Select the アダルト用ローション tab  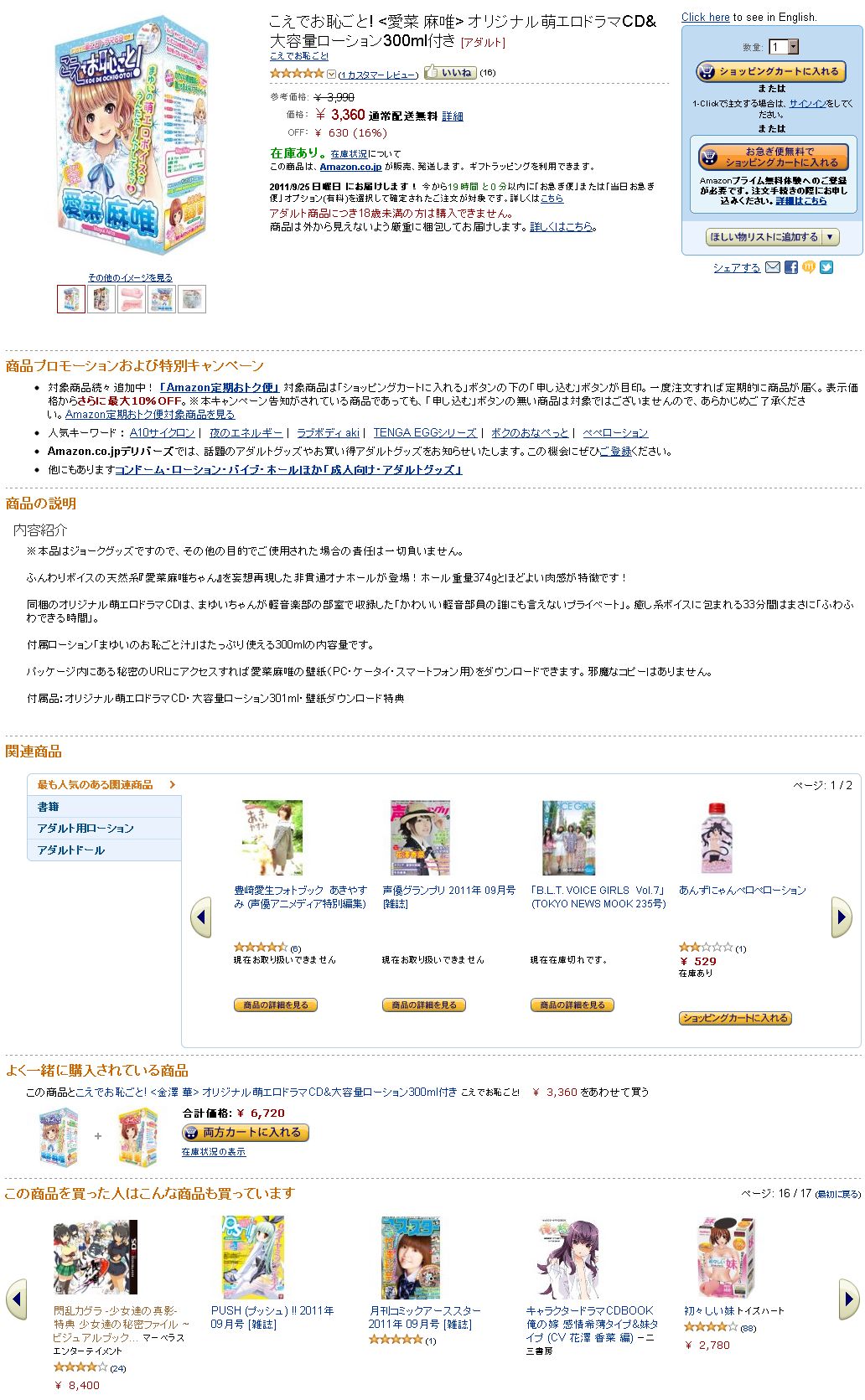point(105,829)
